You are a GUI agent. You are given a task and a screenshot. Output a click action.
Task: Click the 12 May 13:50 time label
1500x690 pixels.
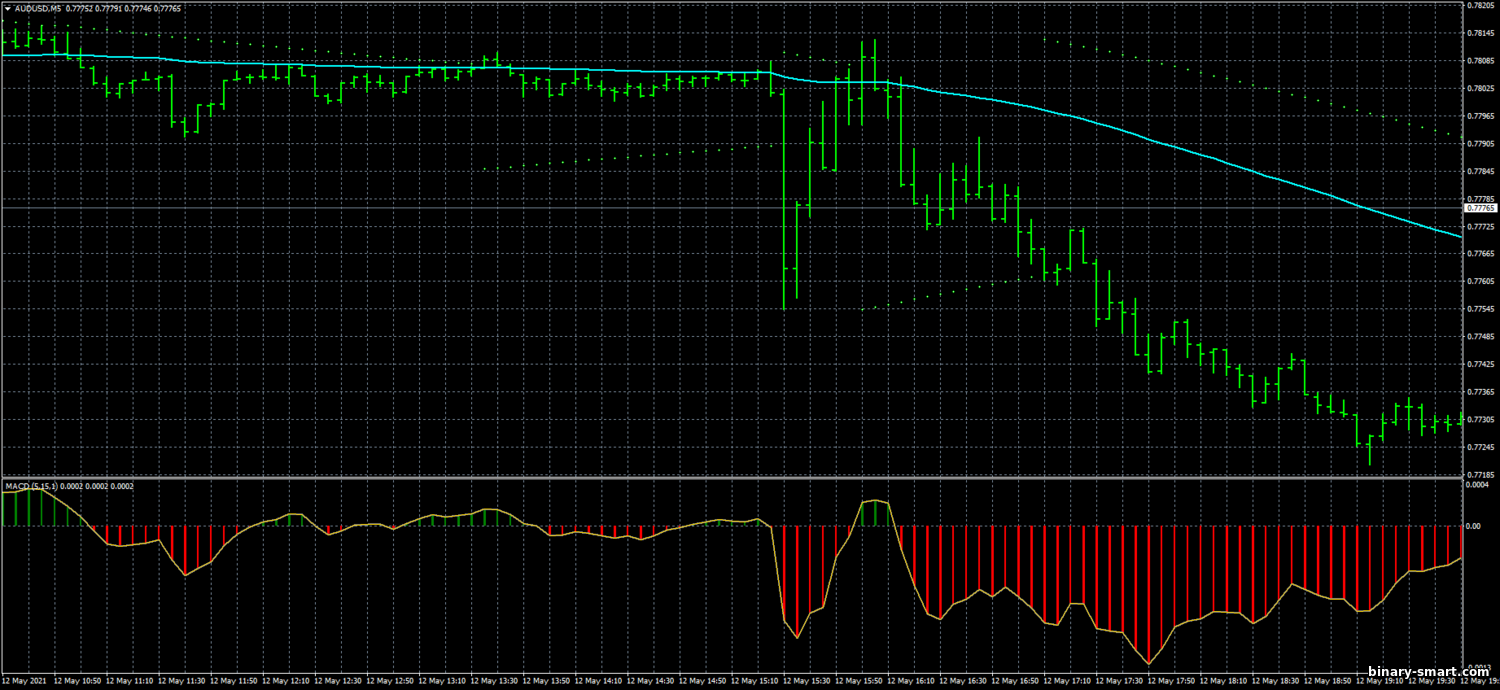pyautogui.click(x=548, y=681)
